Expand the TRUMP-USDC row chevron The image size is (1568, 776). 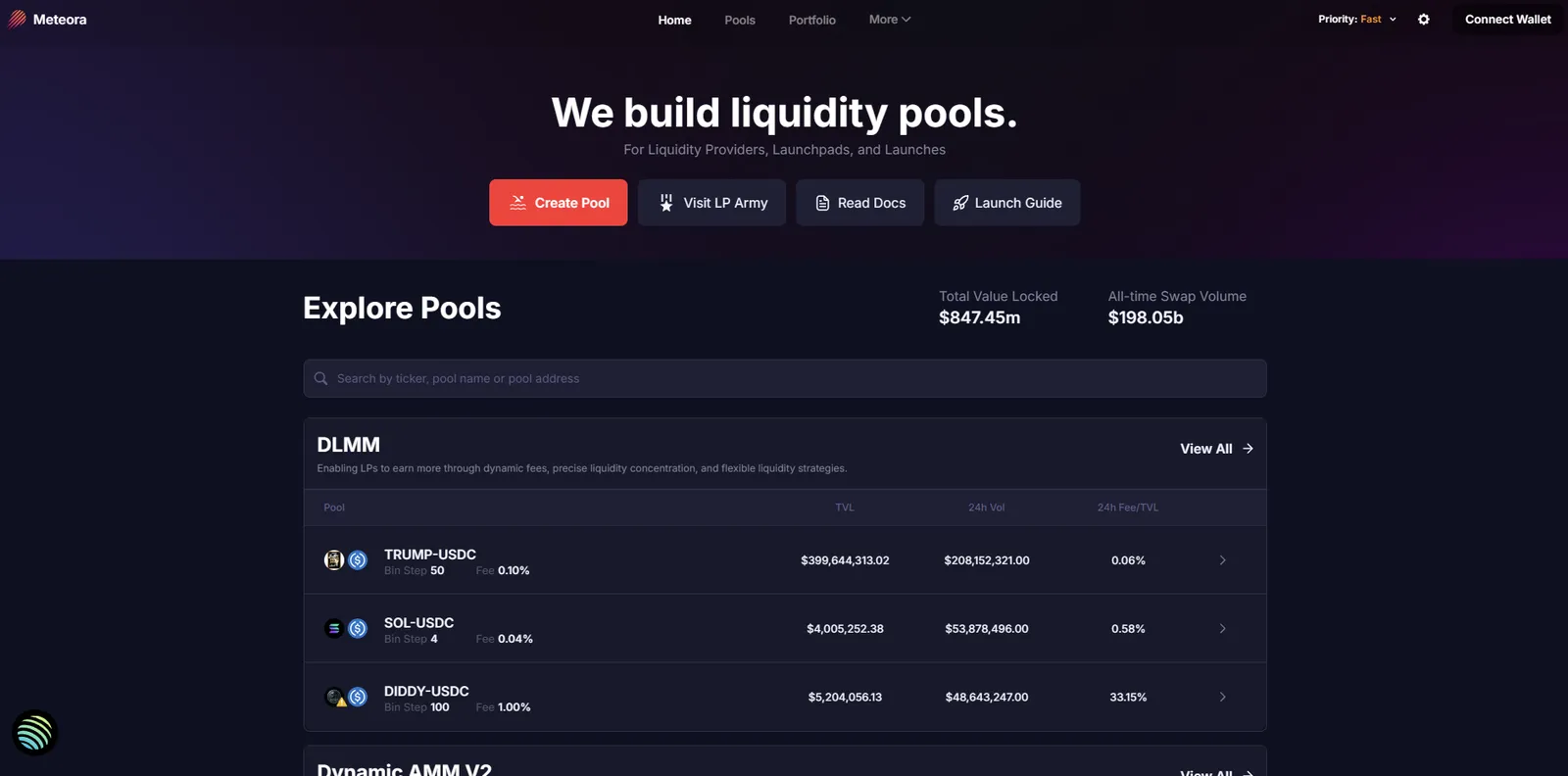pyautogui.click(x=1222, y=560)
